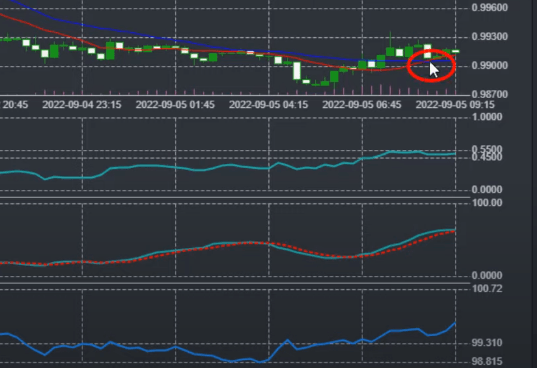Image resolution: width=537 pixels, height=368 pixels.
Task: Click the 99.310 axis label
Action: (487, 342)
